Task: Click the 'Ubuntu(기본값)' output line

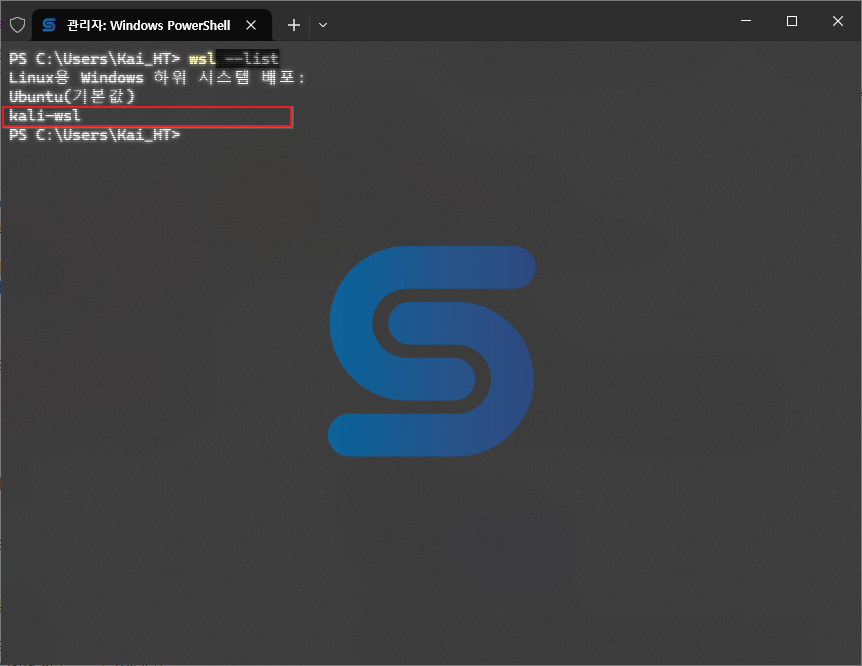Action: [x=72, y=96]
